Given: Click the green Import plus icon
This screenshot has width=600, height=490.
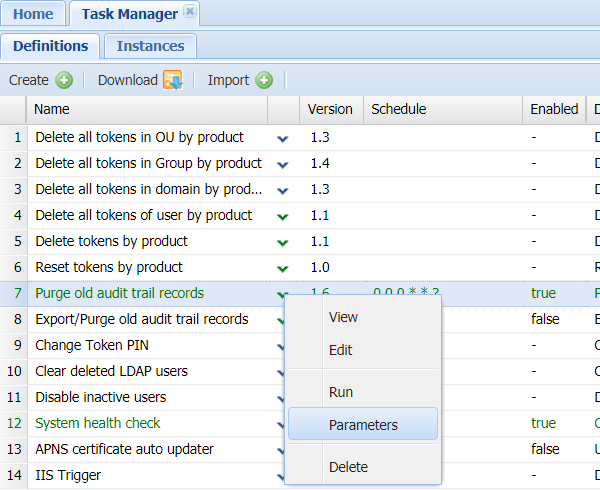Looking at the screenshot, I should (x=264, y=80).
